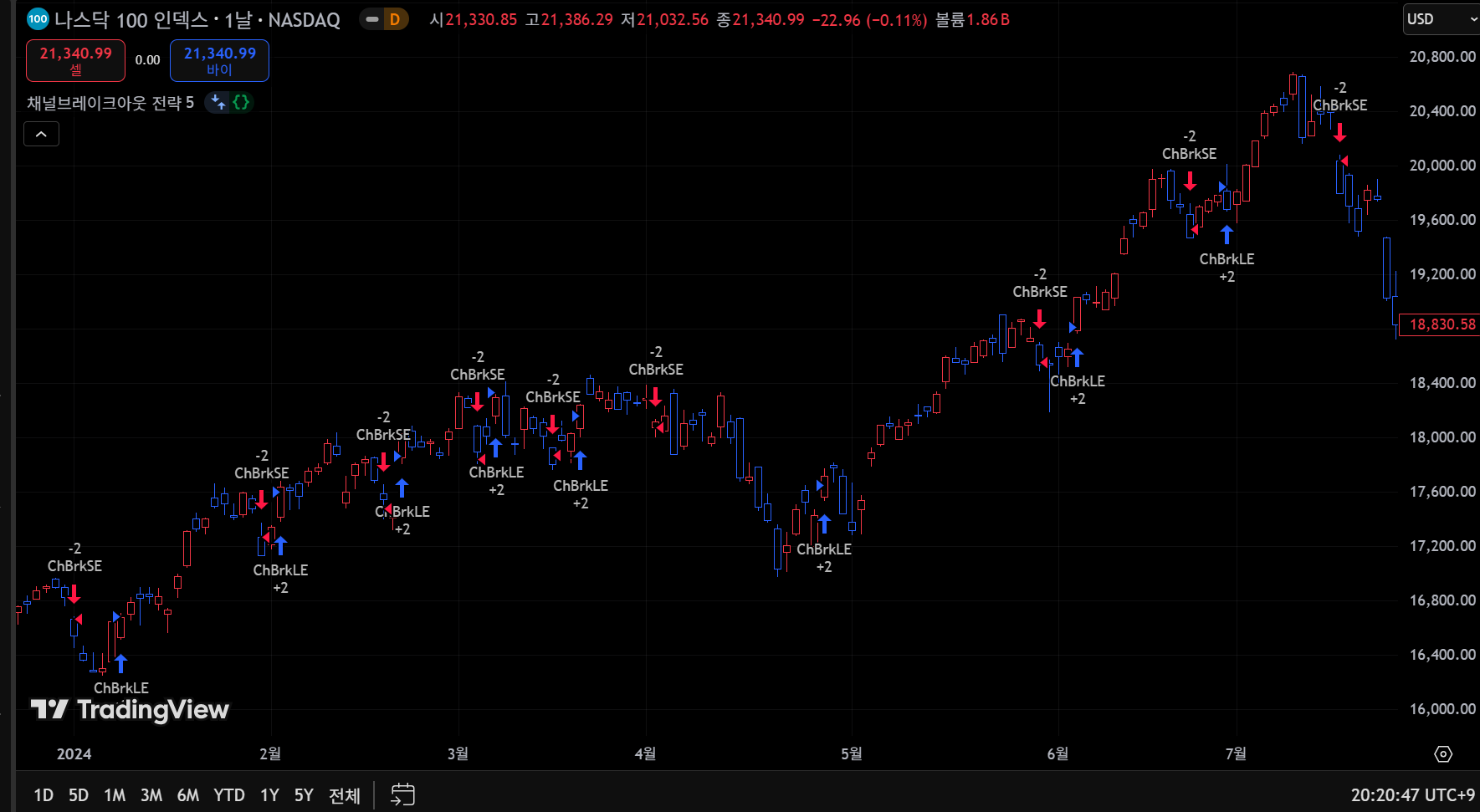Image resolution: width=1480 pixels, height=812 pixels.
Task: Click the change −22.96 (−0.11%) text
Action: 869,20
